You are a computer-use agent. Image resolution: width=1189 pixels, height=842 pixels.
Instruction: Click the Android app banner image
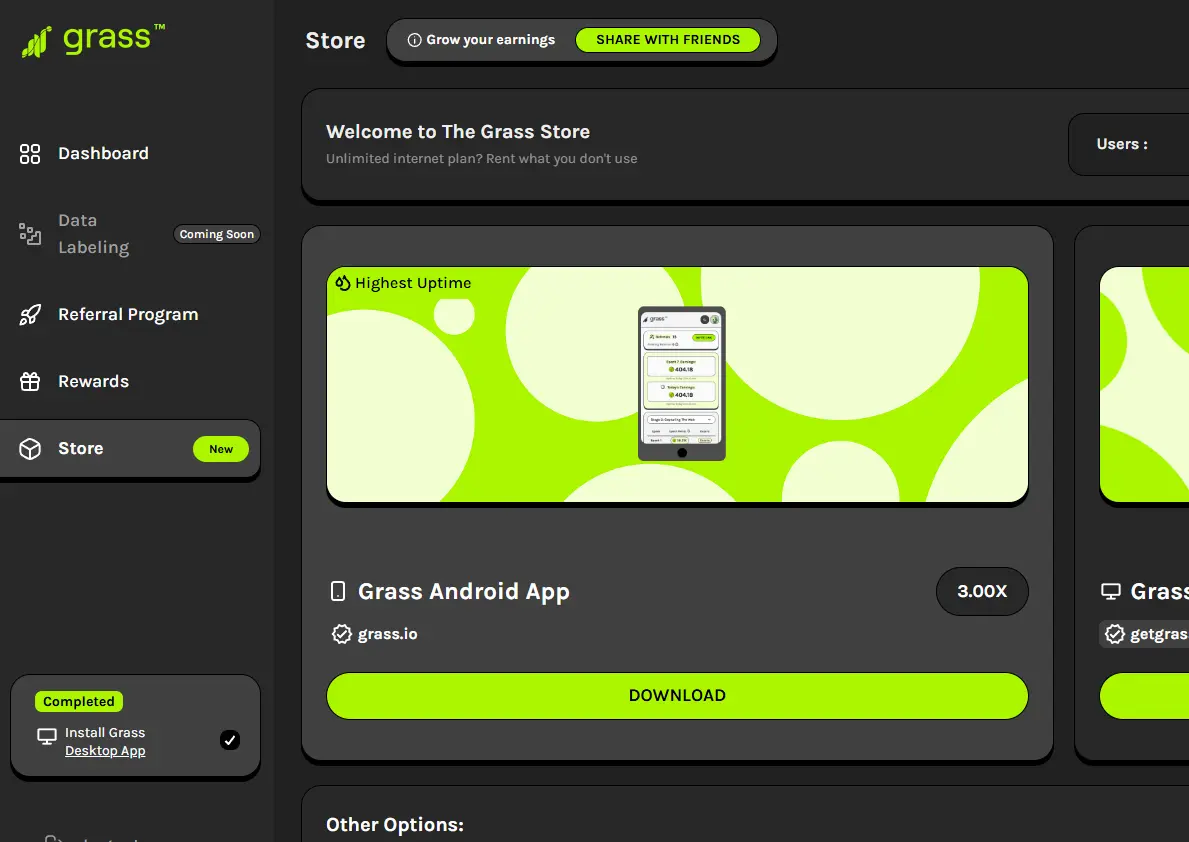(x=677, y=385)
